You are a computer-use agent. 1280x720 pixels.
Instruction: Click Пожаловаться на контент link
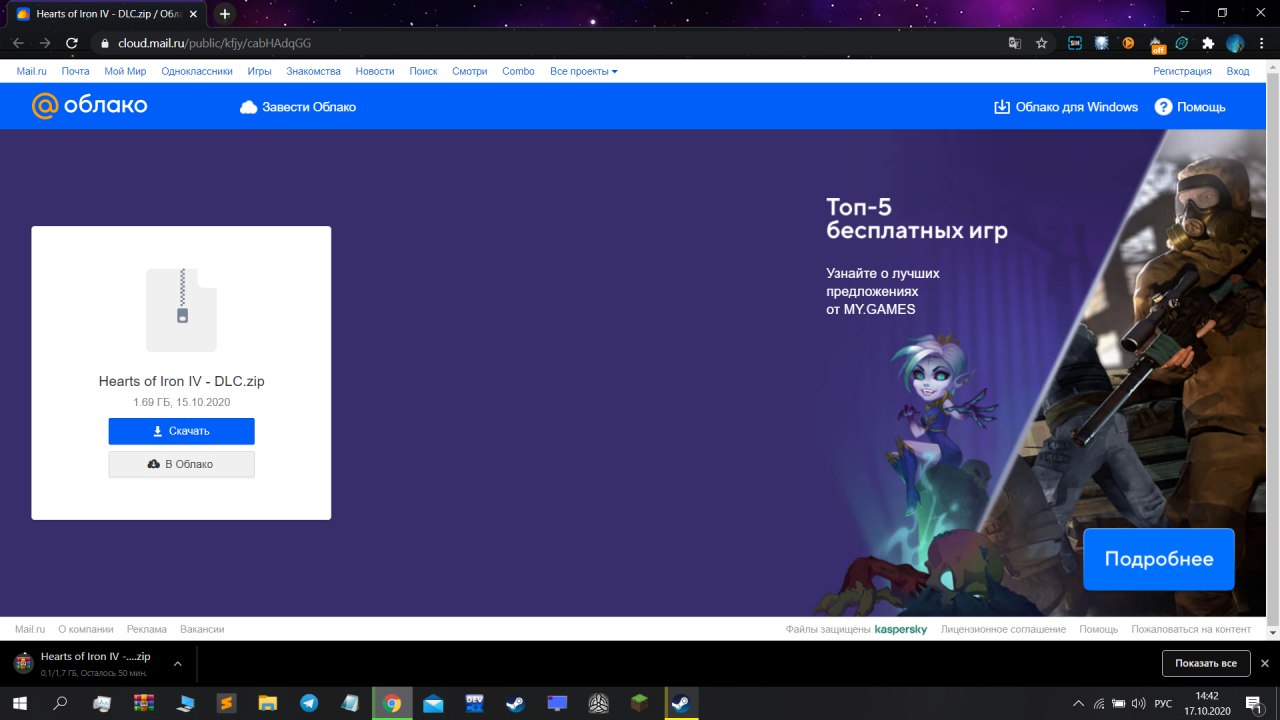click(x=1191, y=629)
